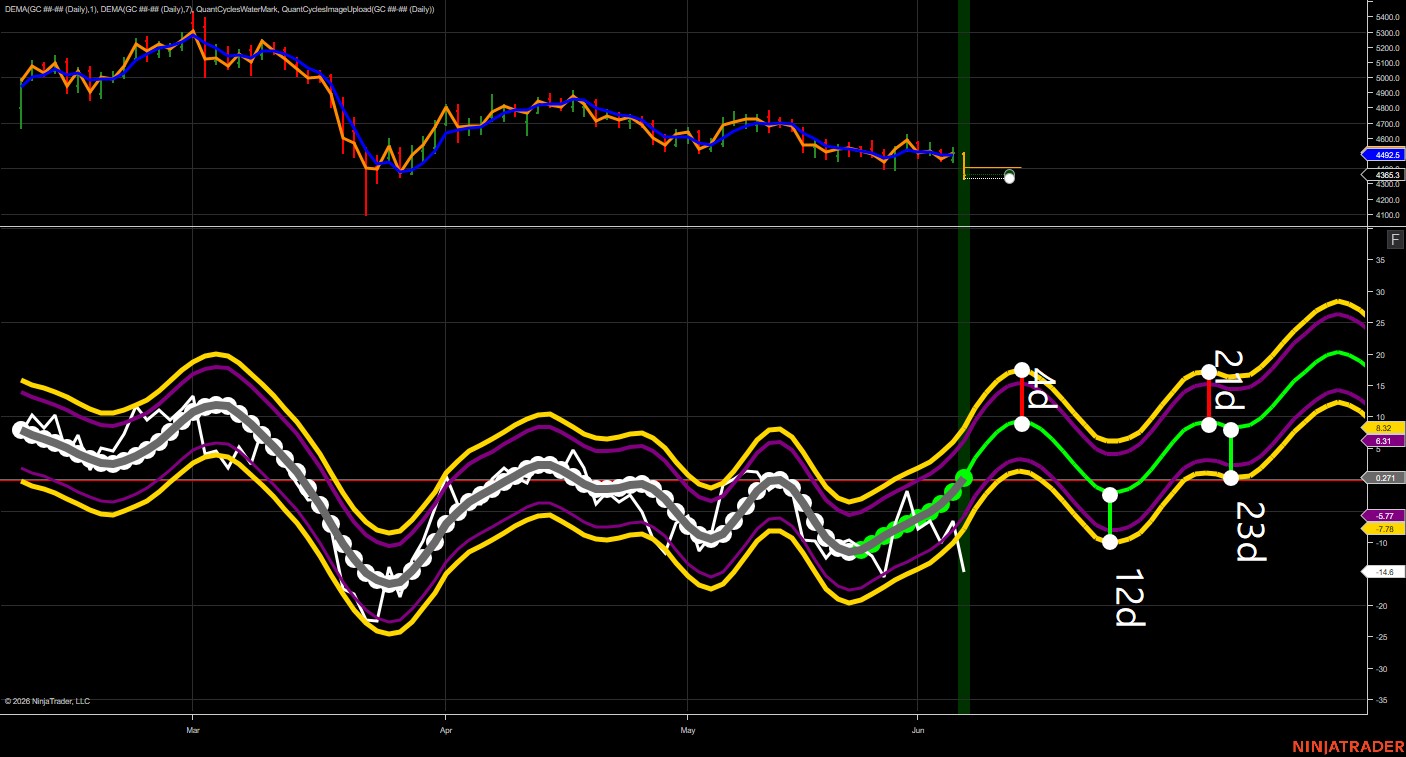Click the -25 oscillator axis label

[1380, 637]
